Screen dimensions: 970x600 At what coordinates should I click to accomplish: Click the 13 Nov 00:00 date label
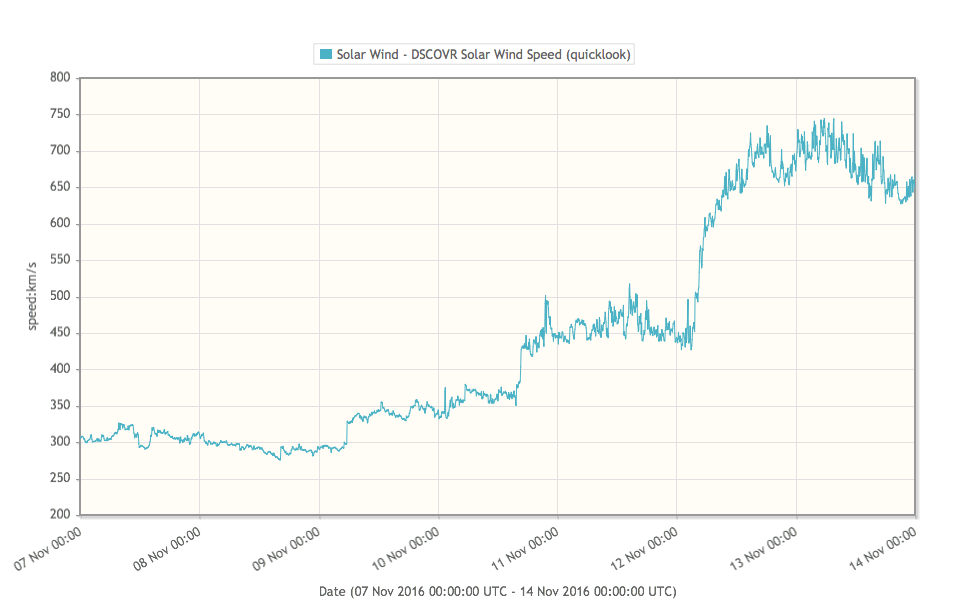point(766,546)
